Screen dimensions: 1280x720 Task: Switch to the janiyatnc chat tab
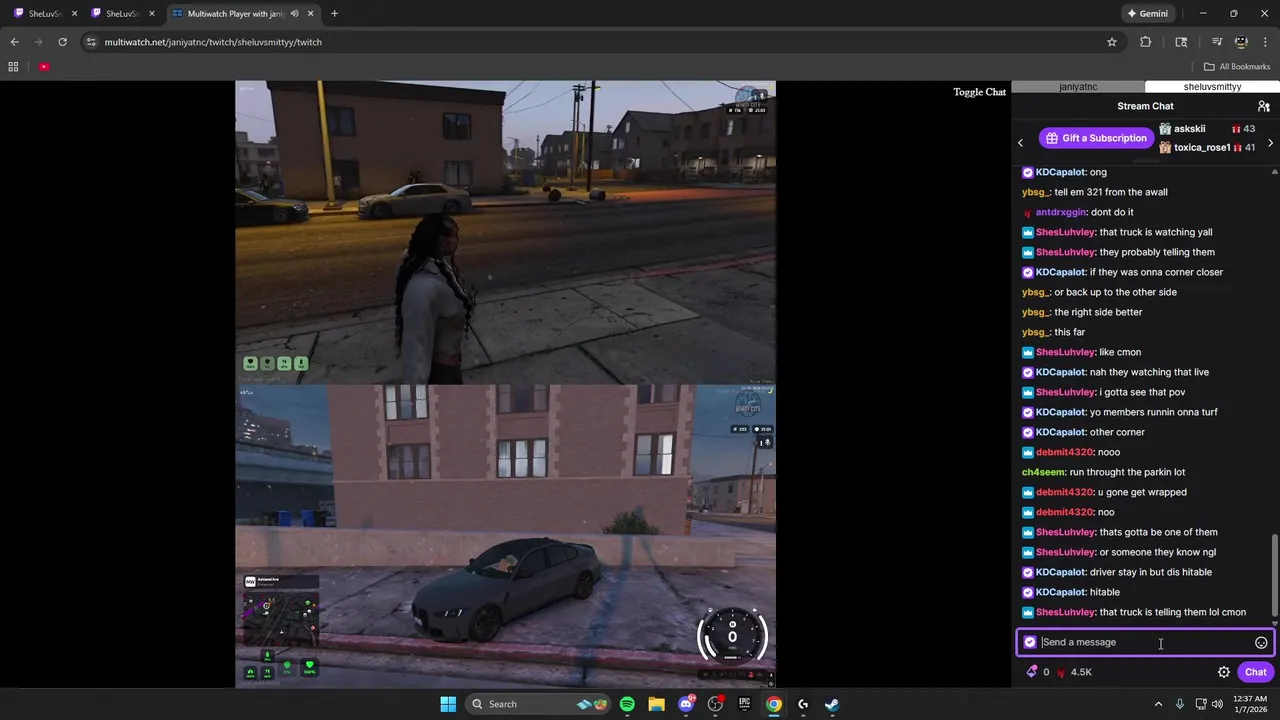coord(1078,87)
